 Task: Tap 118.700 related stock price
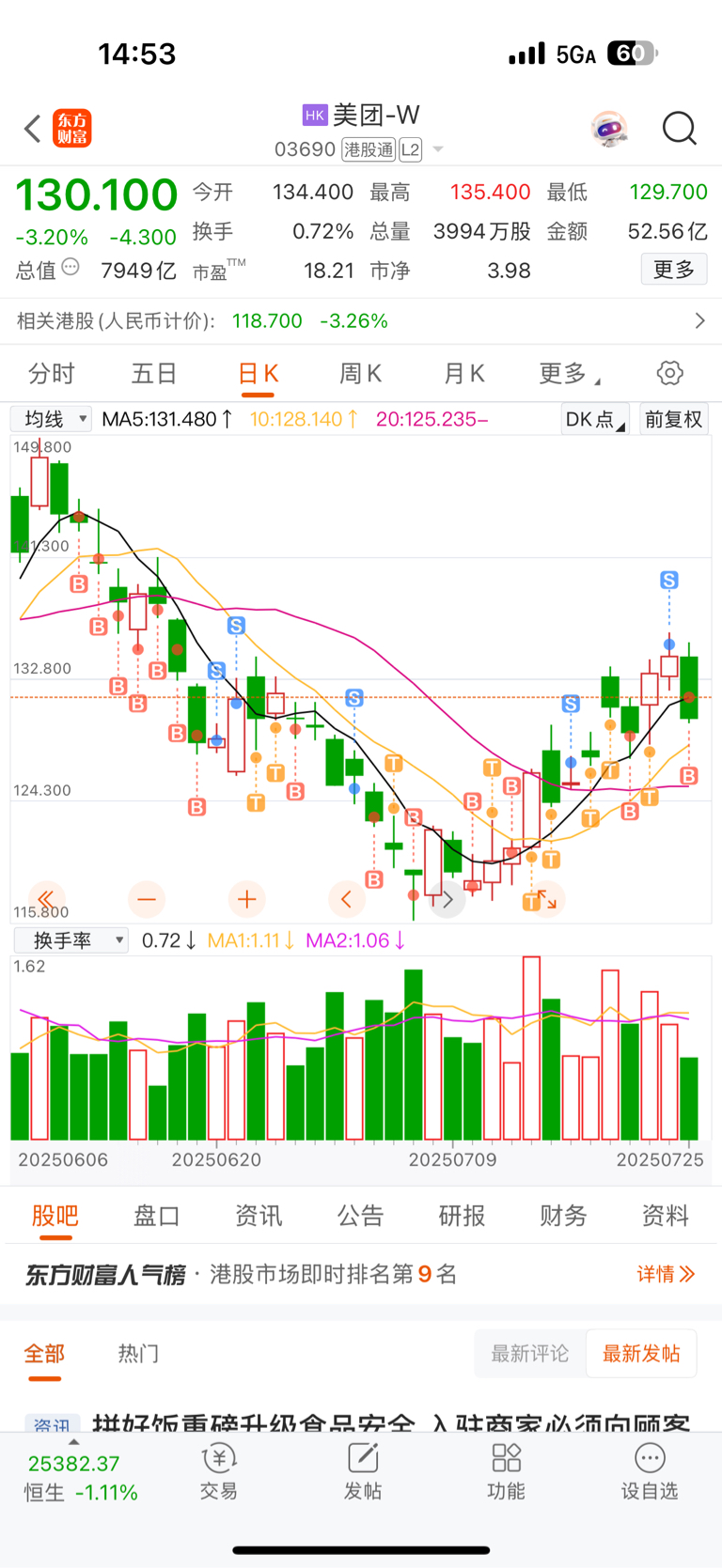click(x=267, y=321)
